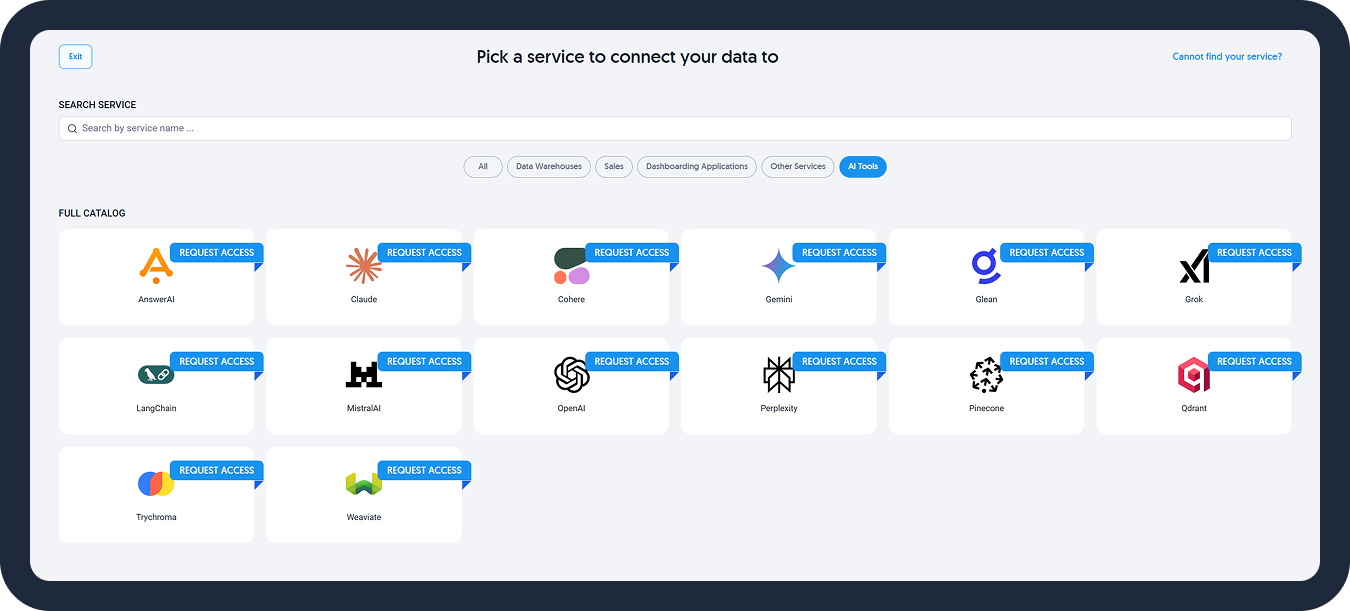
Task: Click the AnswerAI logo icon
Action: (156, 266)
